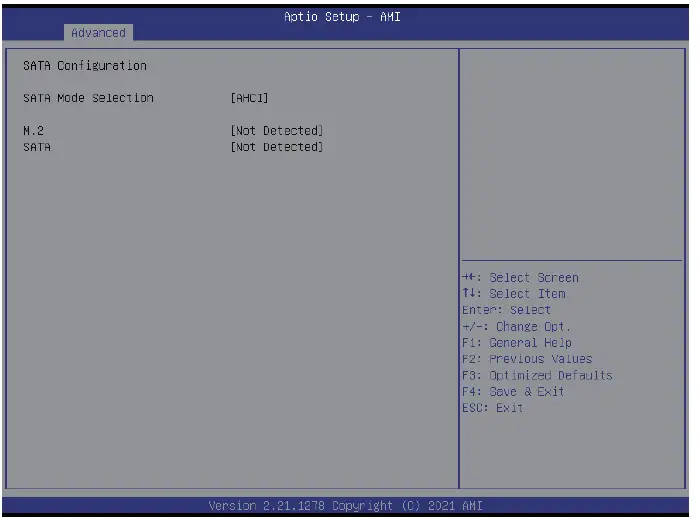The image size is (698, 517).
Task: Click the SATA Not Detected value
Action: click(276, 147)
